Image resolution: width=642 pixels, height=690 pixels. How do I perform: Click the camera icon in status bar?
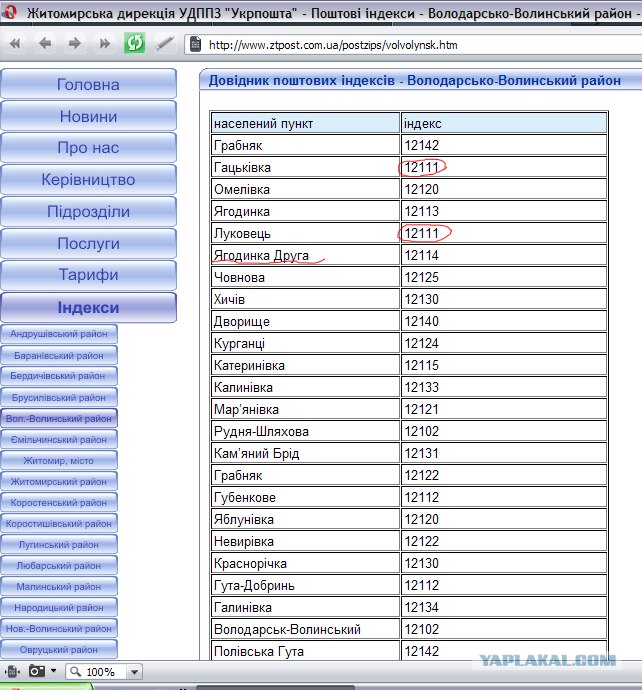(x=37, y=671)
